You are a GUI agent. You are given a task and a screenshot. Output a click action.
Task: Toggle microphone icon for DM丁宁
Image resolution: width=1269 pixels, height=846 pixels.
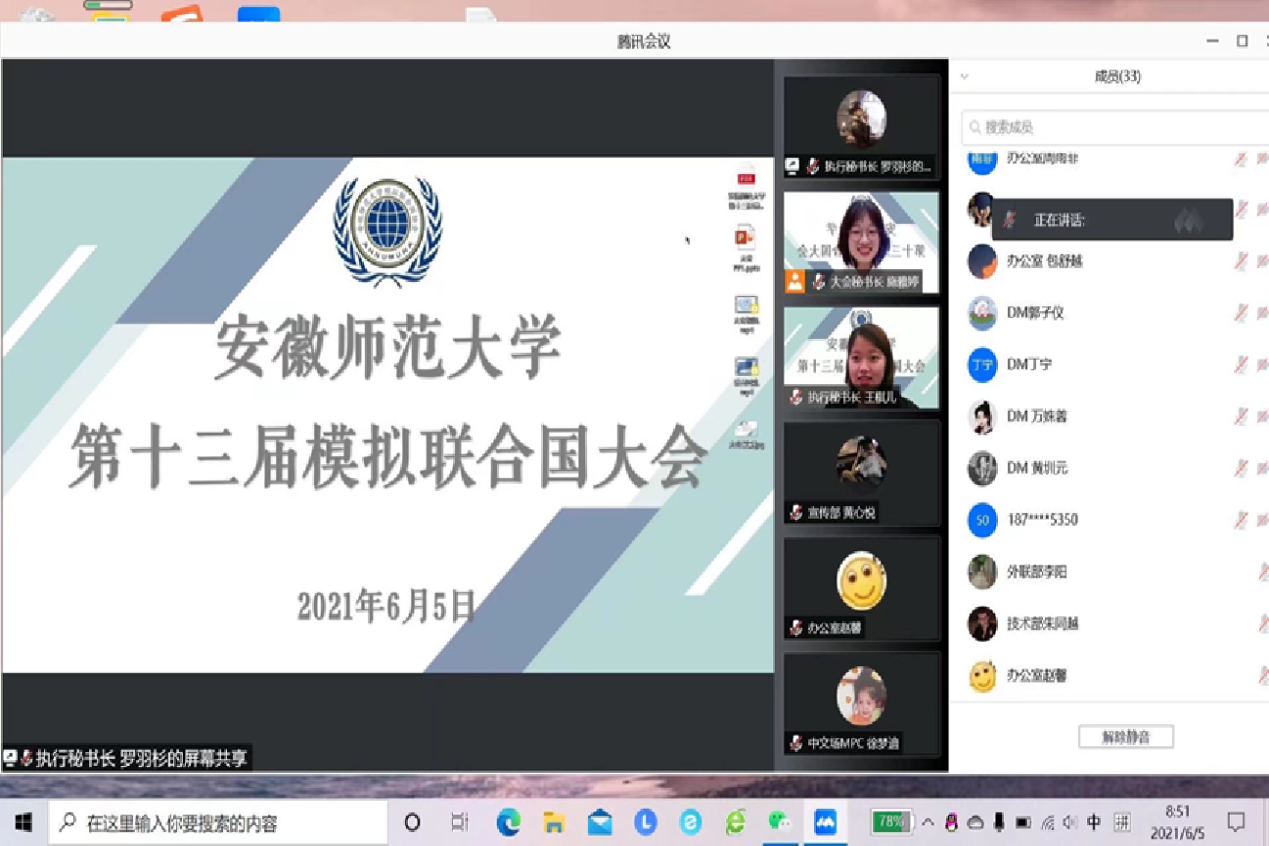pos(1241,365)
